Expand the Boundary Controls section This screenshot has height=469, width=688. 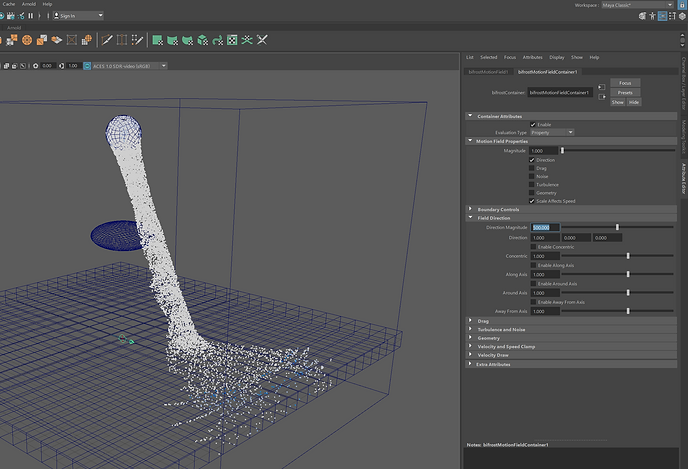tap(470, 209)
